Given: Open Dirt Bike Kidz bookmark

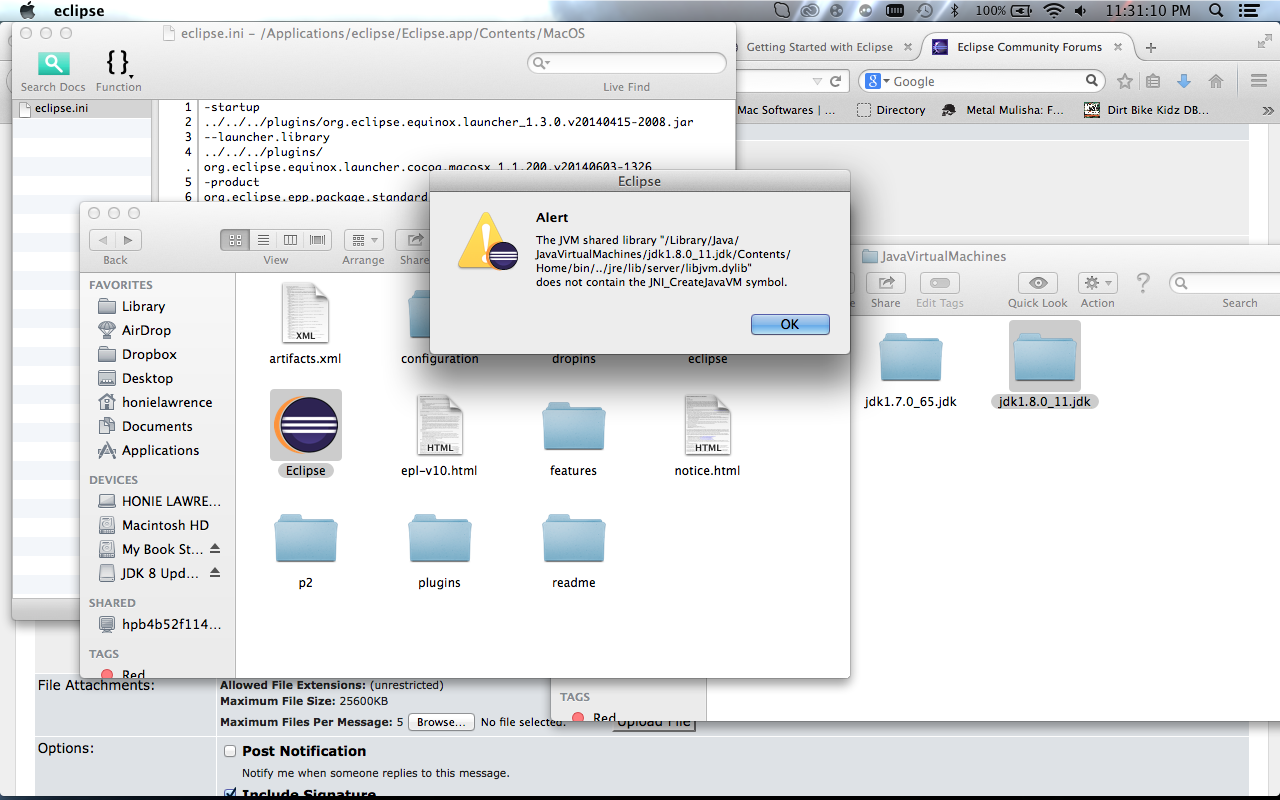Looking at the screenshot, I should (1147, 110).
